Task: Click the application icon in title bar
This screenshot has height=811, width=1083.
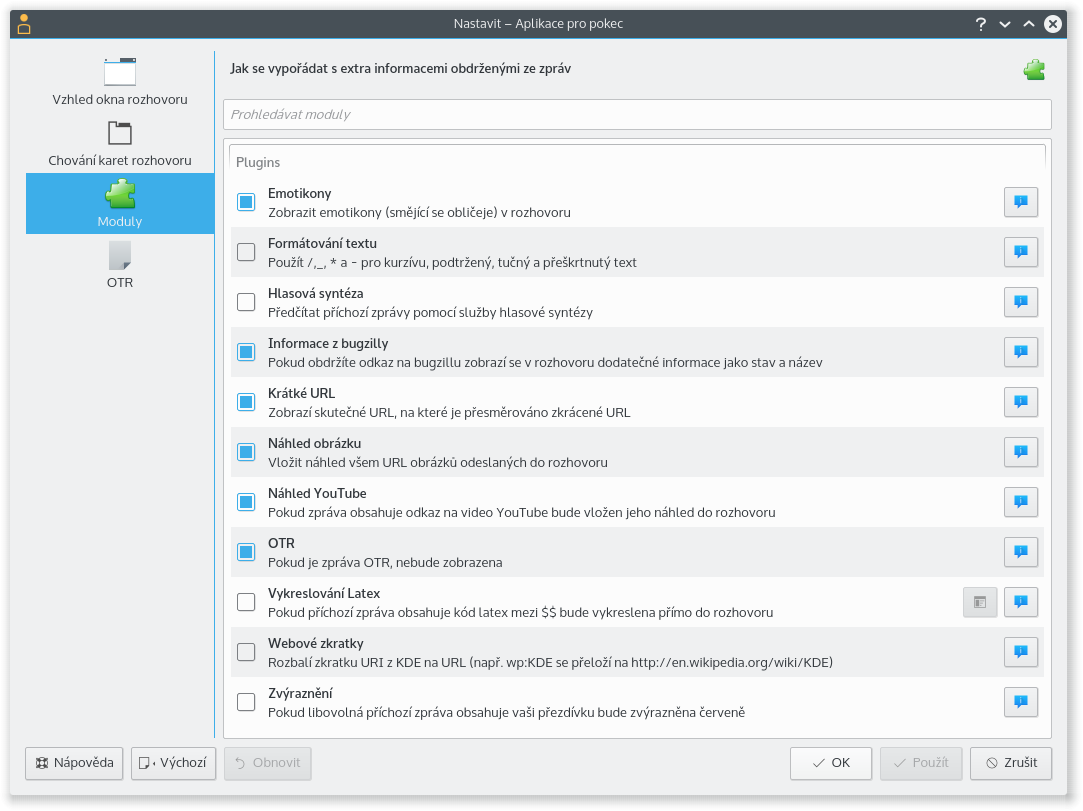Action: click(23, 23)
